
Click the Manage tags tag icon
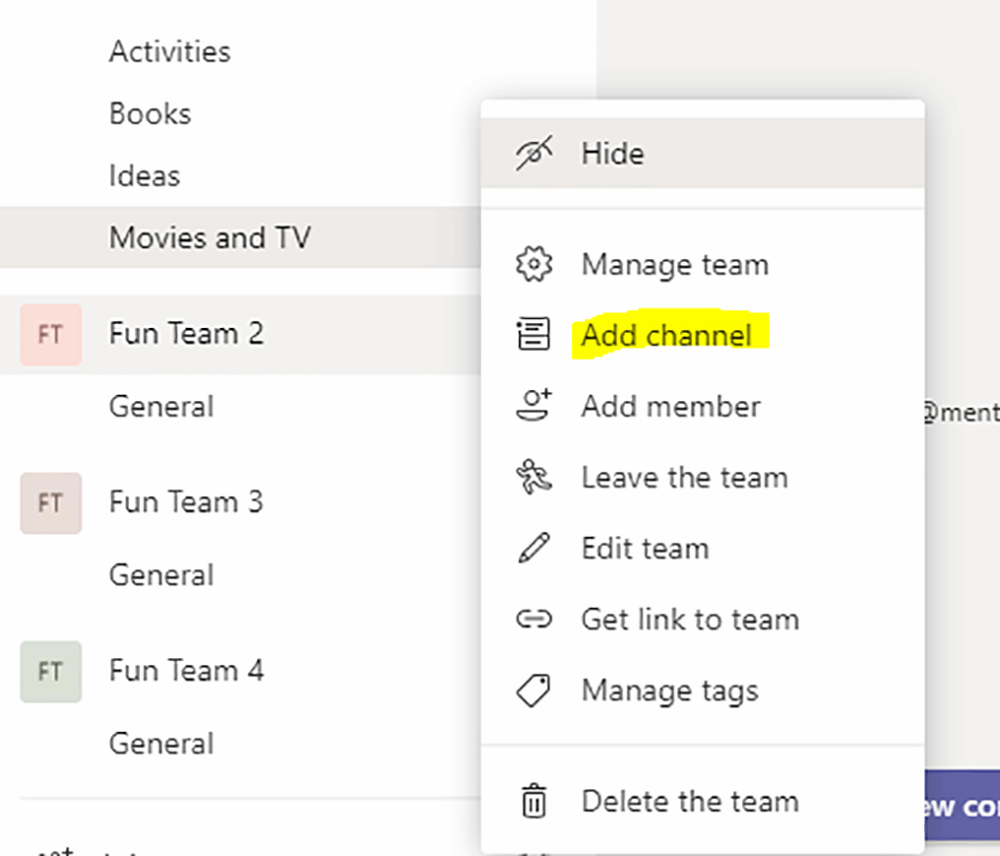[x=534, y=691]
